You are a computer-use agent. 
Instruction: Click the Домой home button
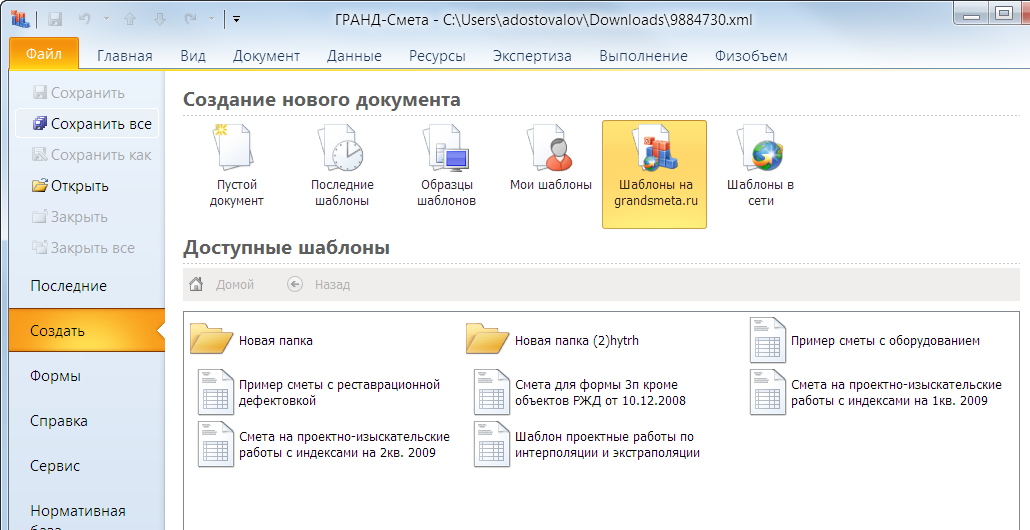[222, 284]
